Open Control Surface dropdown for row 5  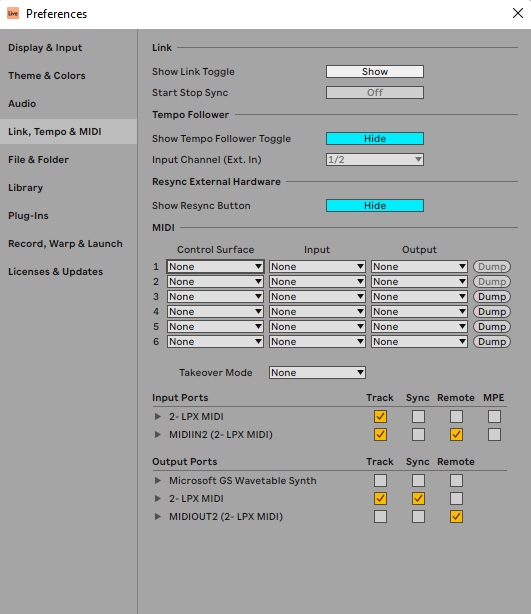[215, 327]
